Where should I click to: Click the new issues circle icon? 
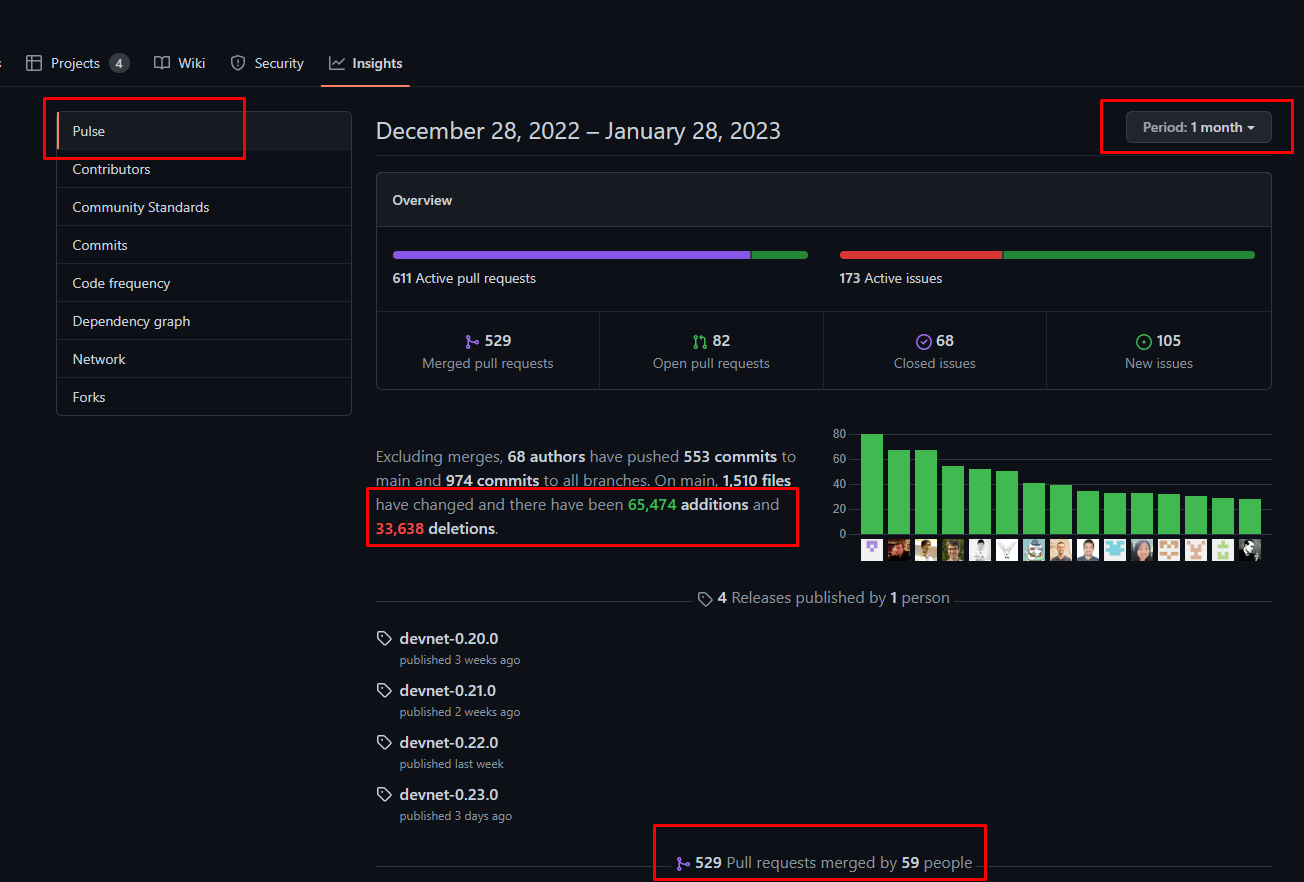tap(1144, 342)
